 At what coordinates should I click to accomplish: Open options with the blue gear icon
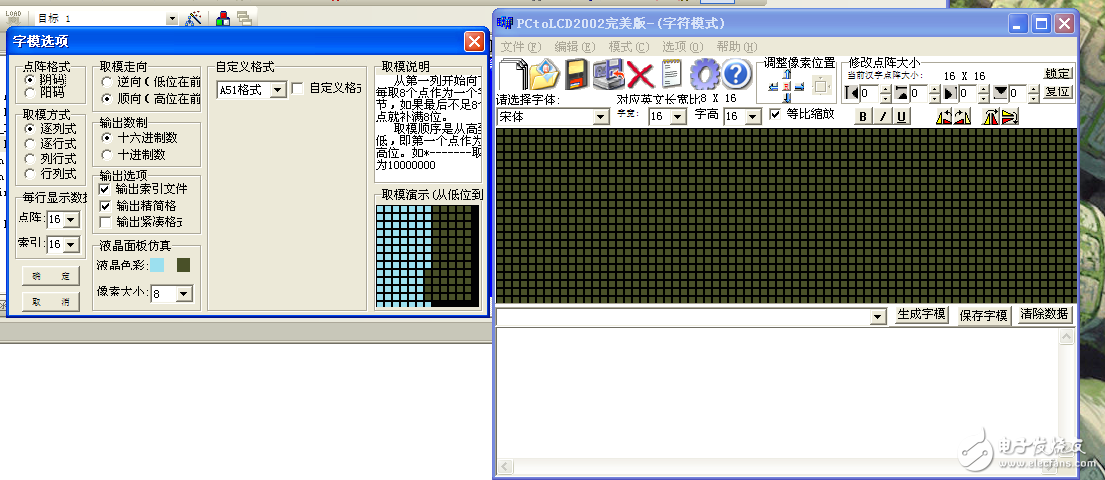pos(703,74)
